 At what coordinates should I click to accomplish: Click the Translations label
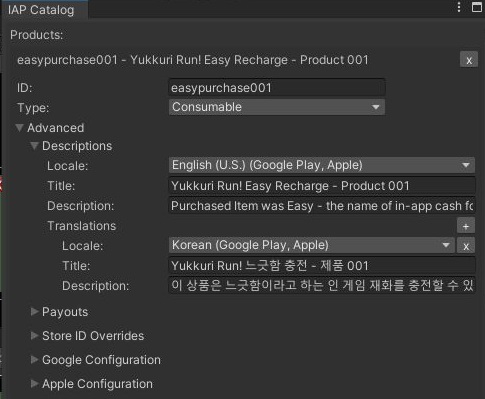tap(82, 226)
